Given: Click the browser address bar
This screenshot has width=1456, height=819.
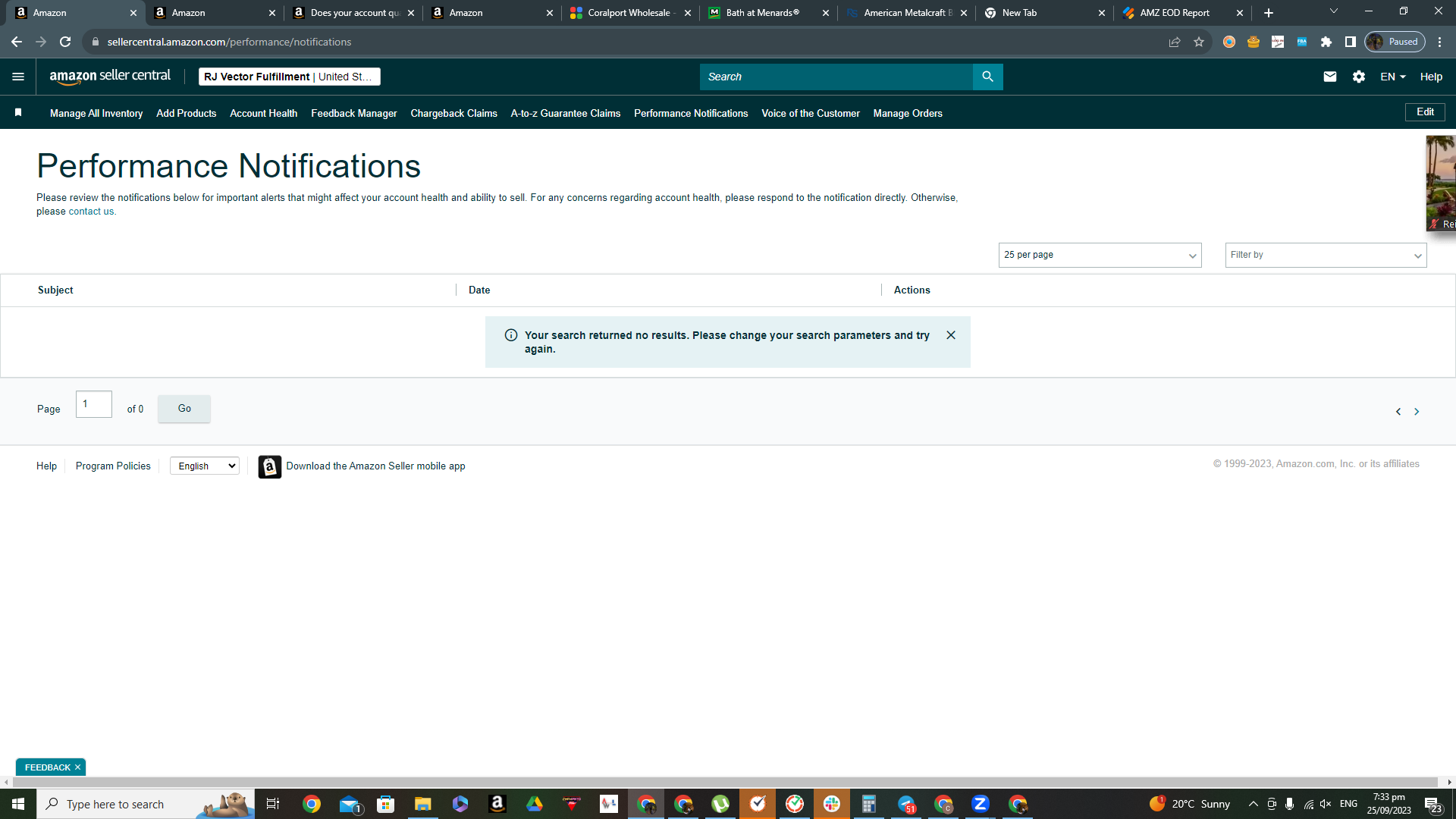Looking at the screenshot, I should tap(622, 42).
